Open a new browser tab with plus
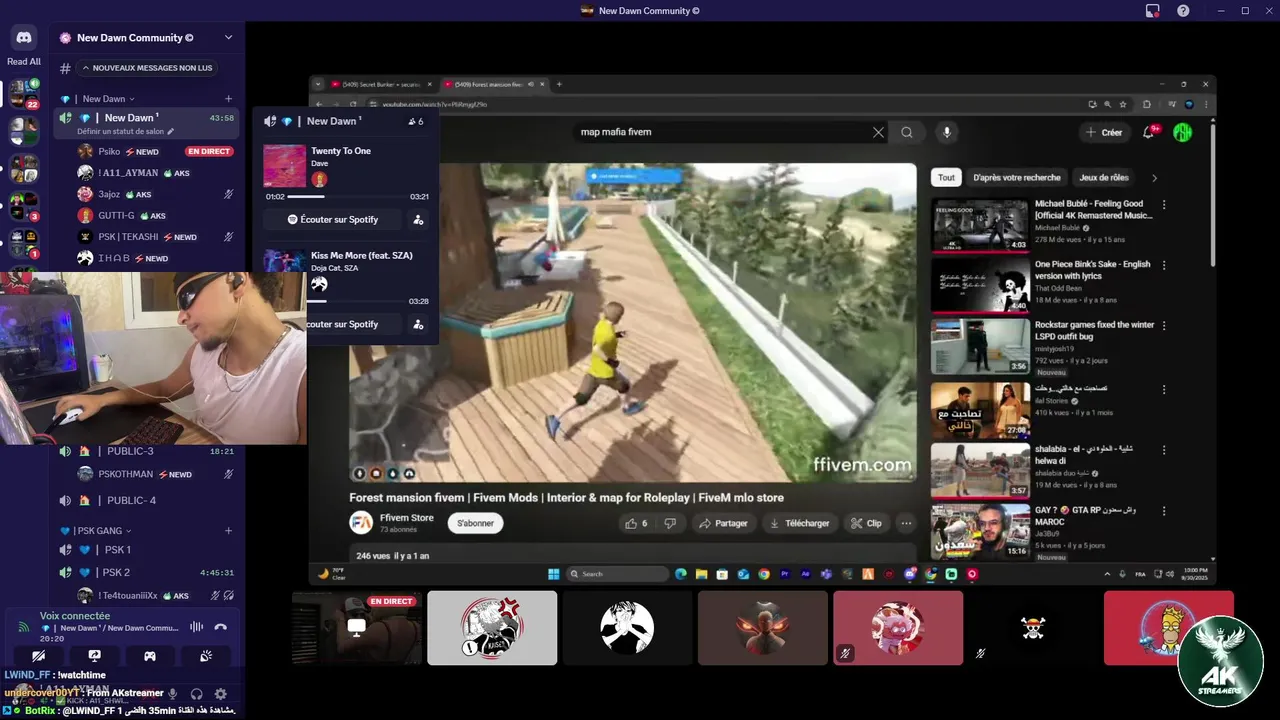1280x720 pixels. [559, 84]
